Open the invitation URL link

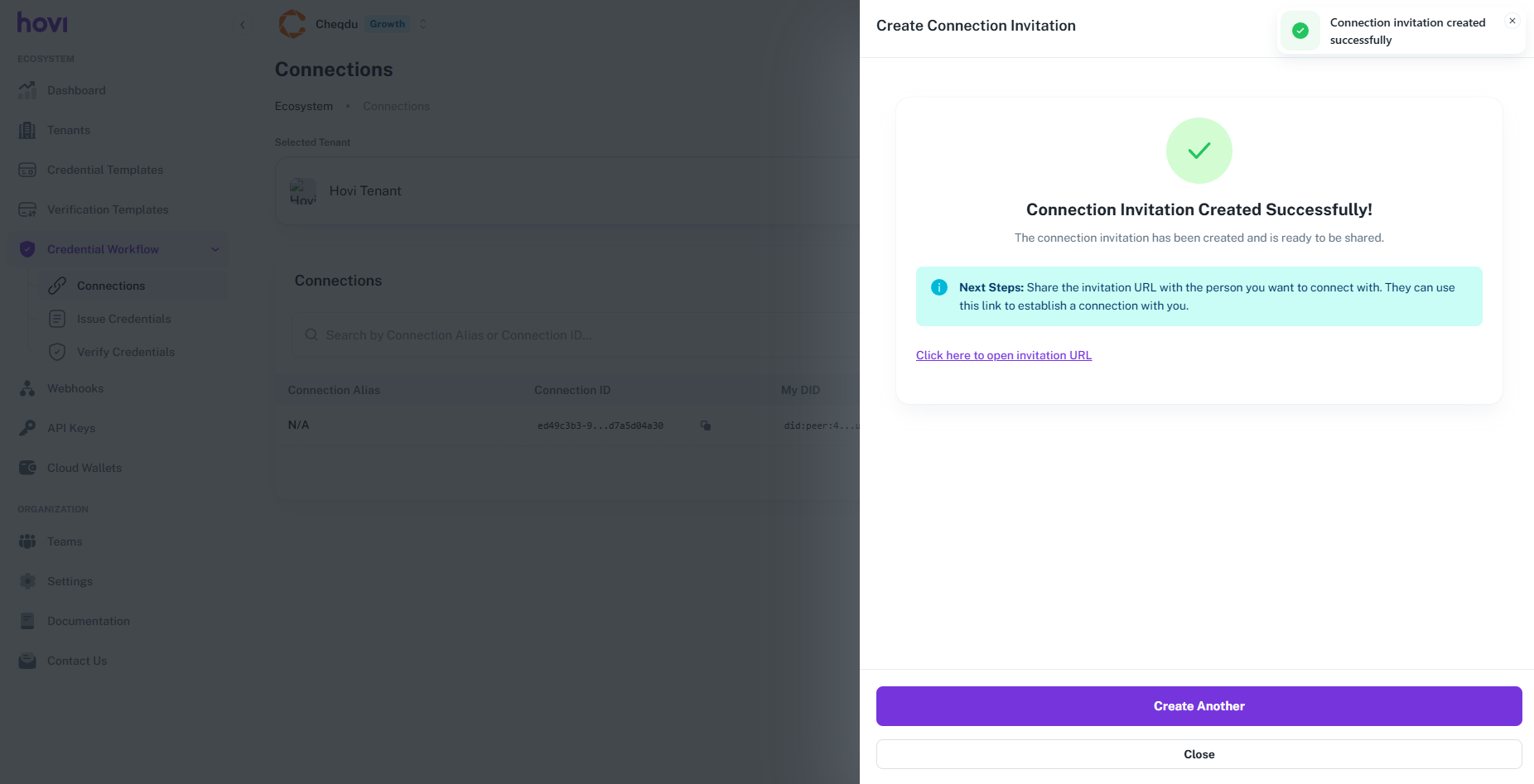1003,355
